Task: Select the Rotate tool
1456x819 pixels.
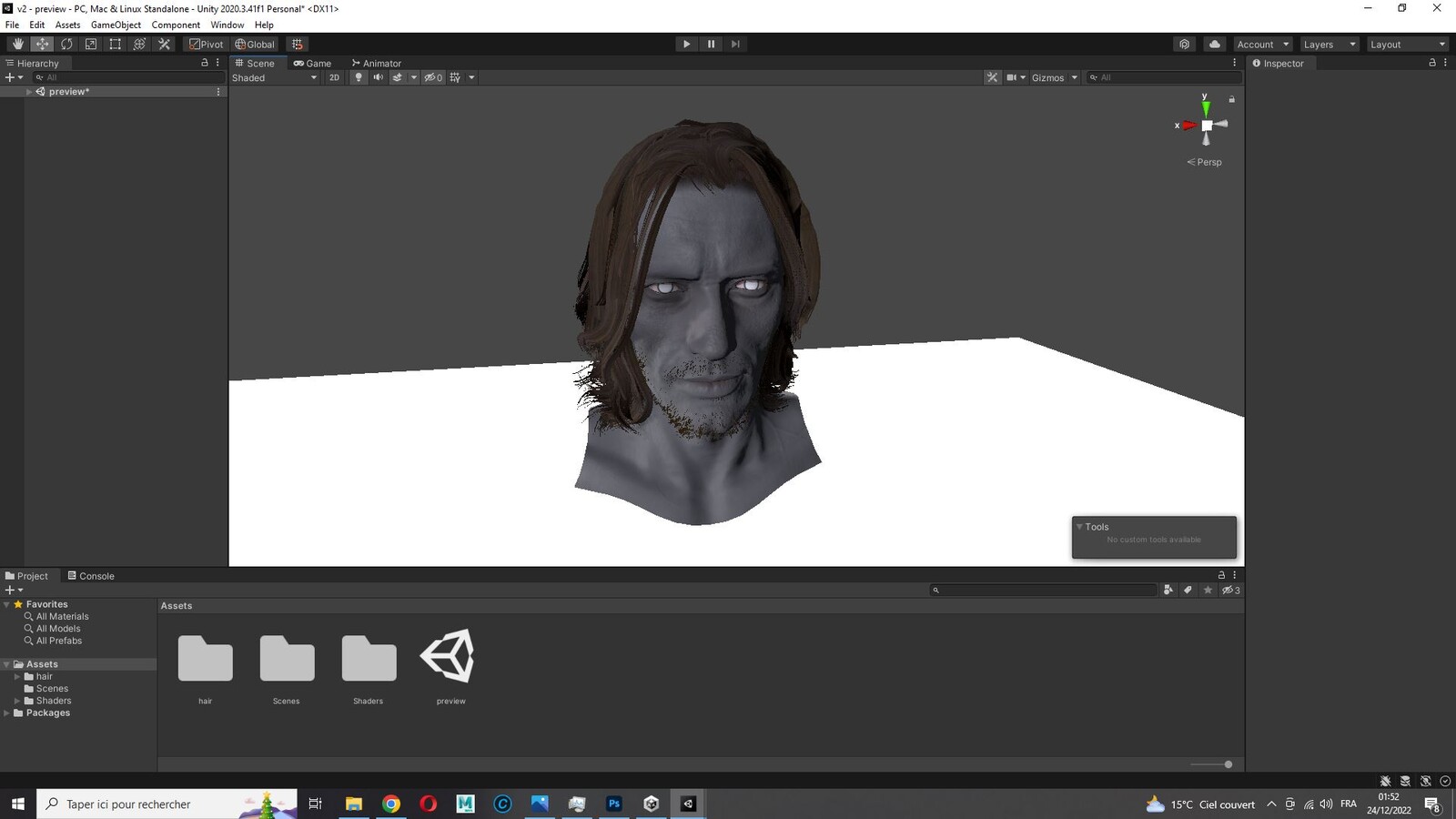Action: click(66, 44)
